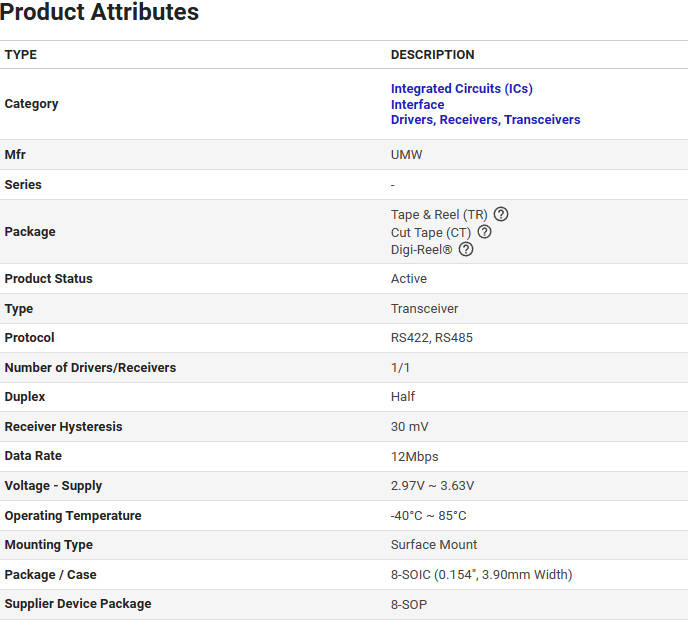This screenshot has height=621, width=688.
Task: Click the TYPE column header
Action: [21, 55]
